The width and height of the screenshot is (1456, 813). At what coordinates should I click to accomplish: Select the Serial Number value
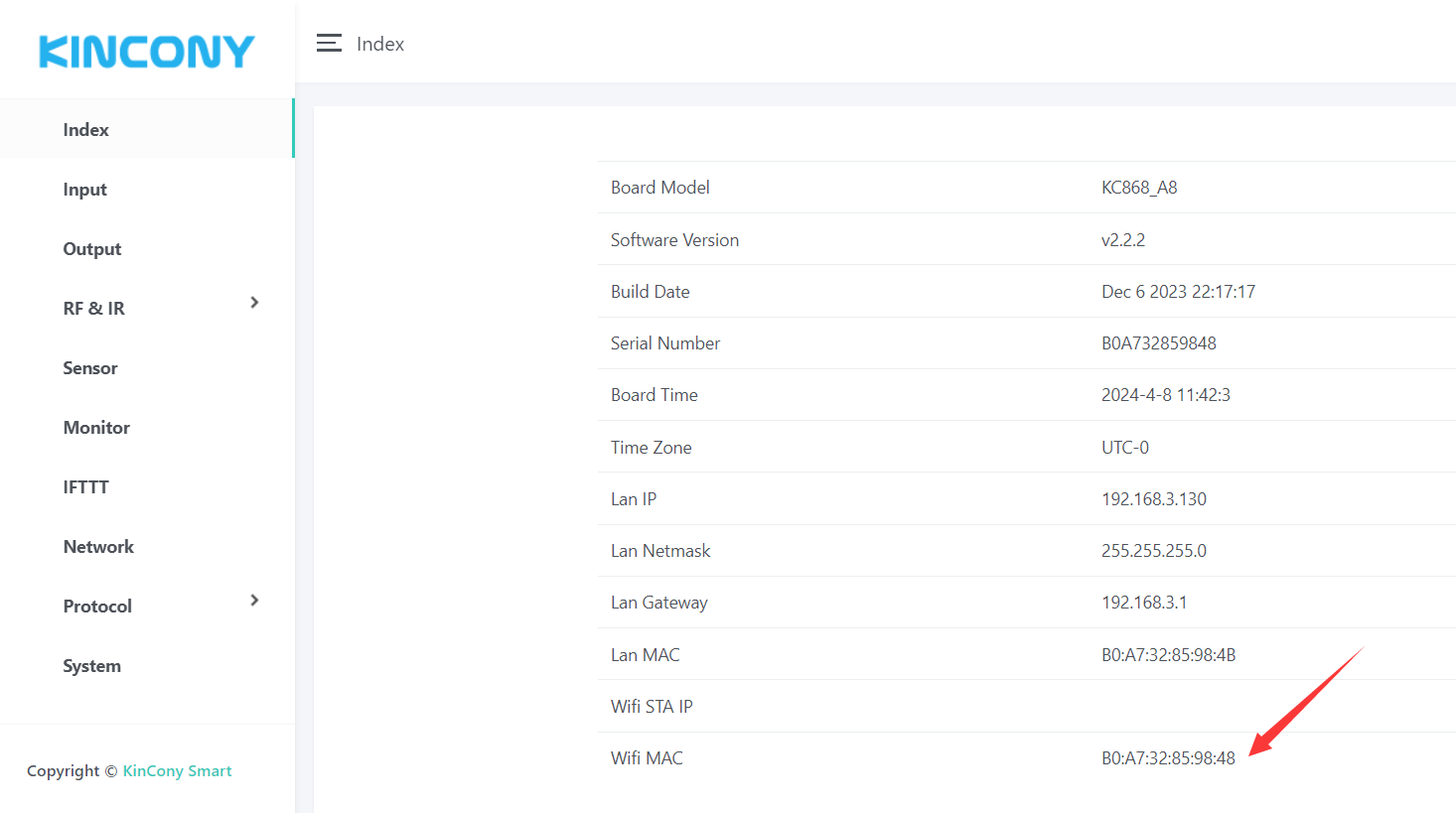pyautogui.click(x=1158, y=343)
